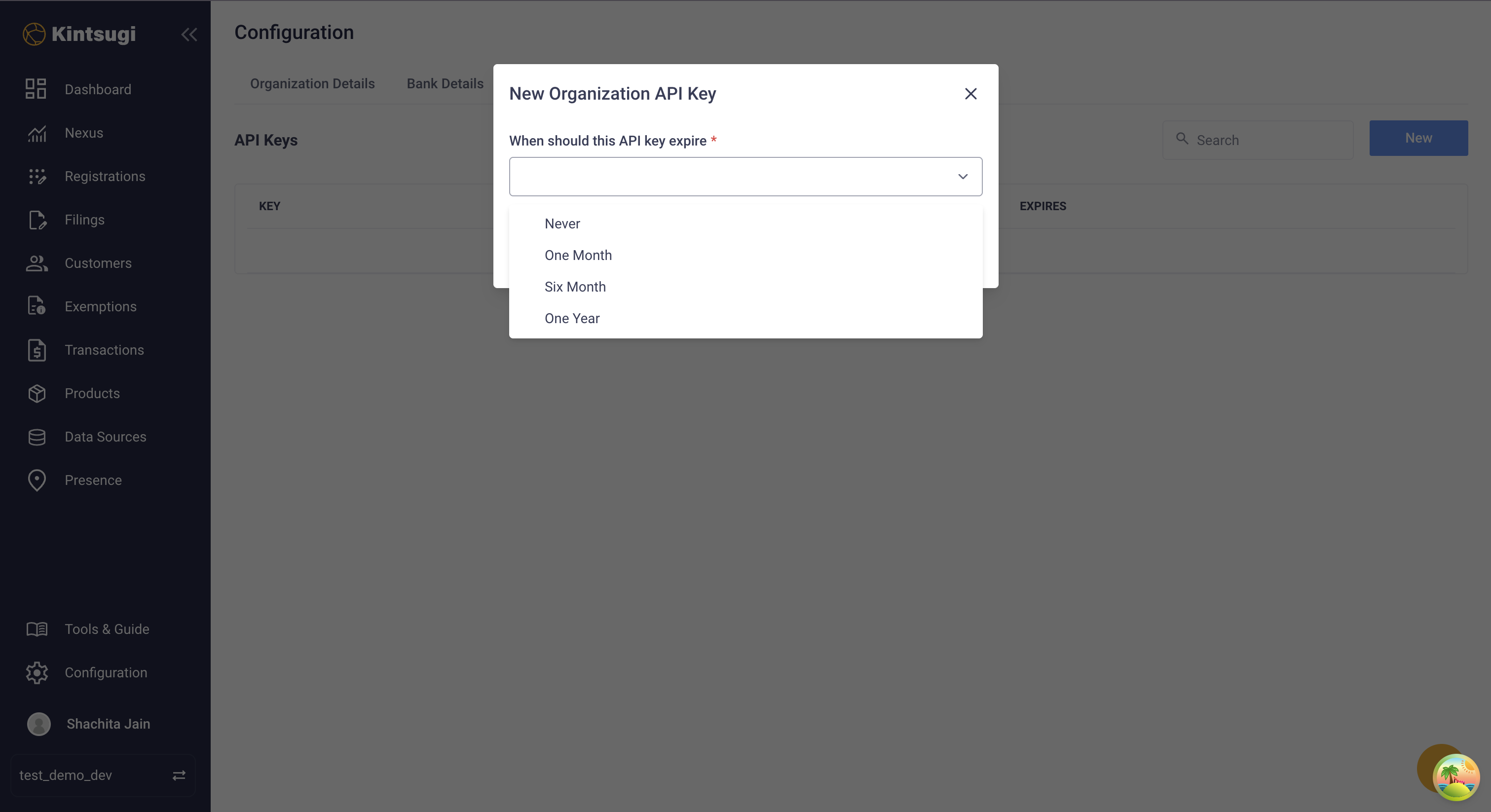
Task: Collapse the sidebar with the double chevron
Action: [x=189, y=35]
